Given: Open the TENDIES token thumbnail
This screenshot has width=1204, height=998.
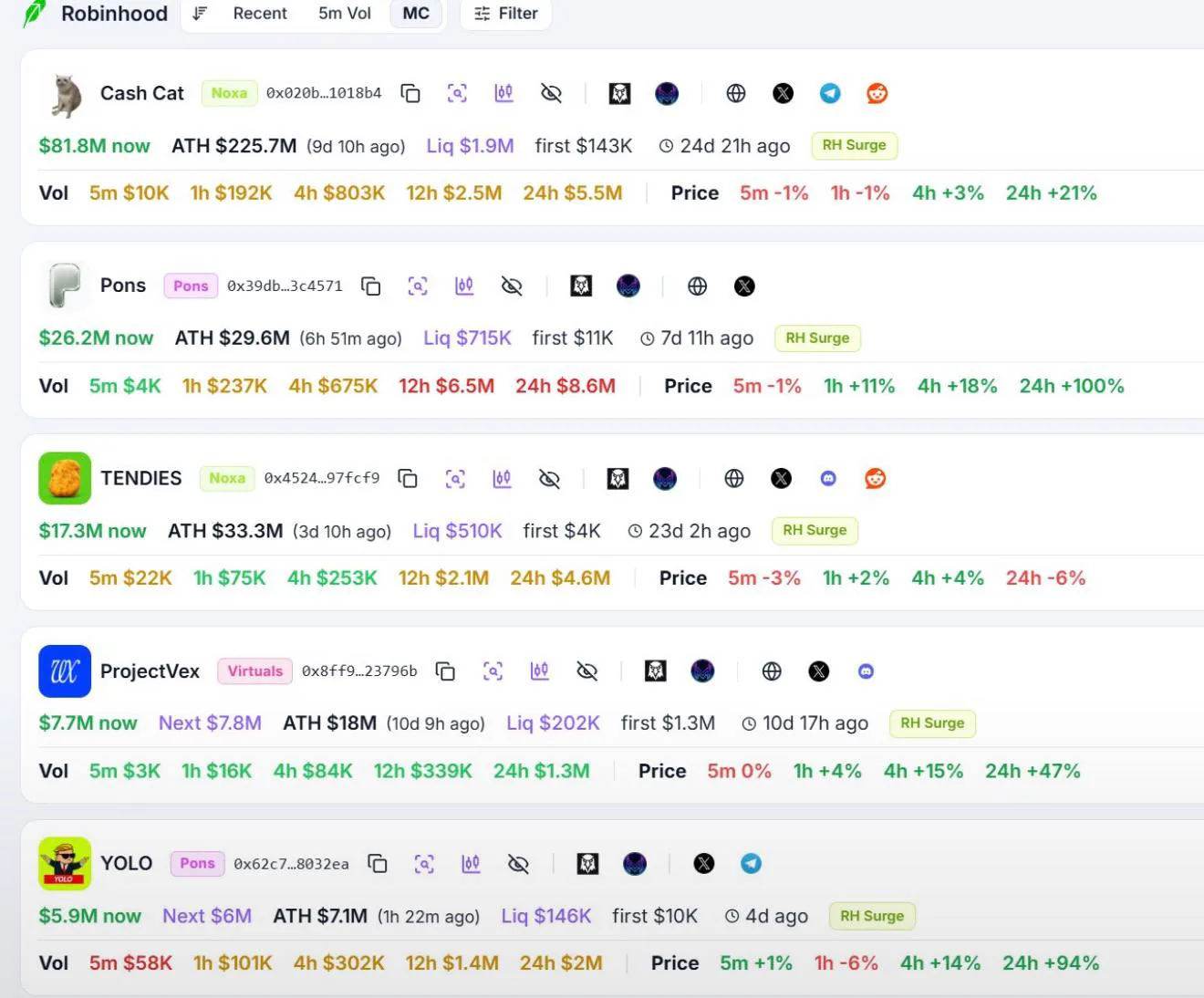Looking at the screenshot, I should pos(65,479).
